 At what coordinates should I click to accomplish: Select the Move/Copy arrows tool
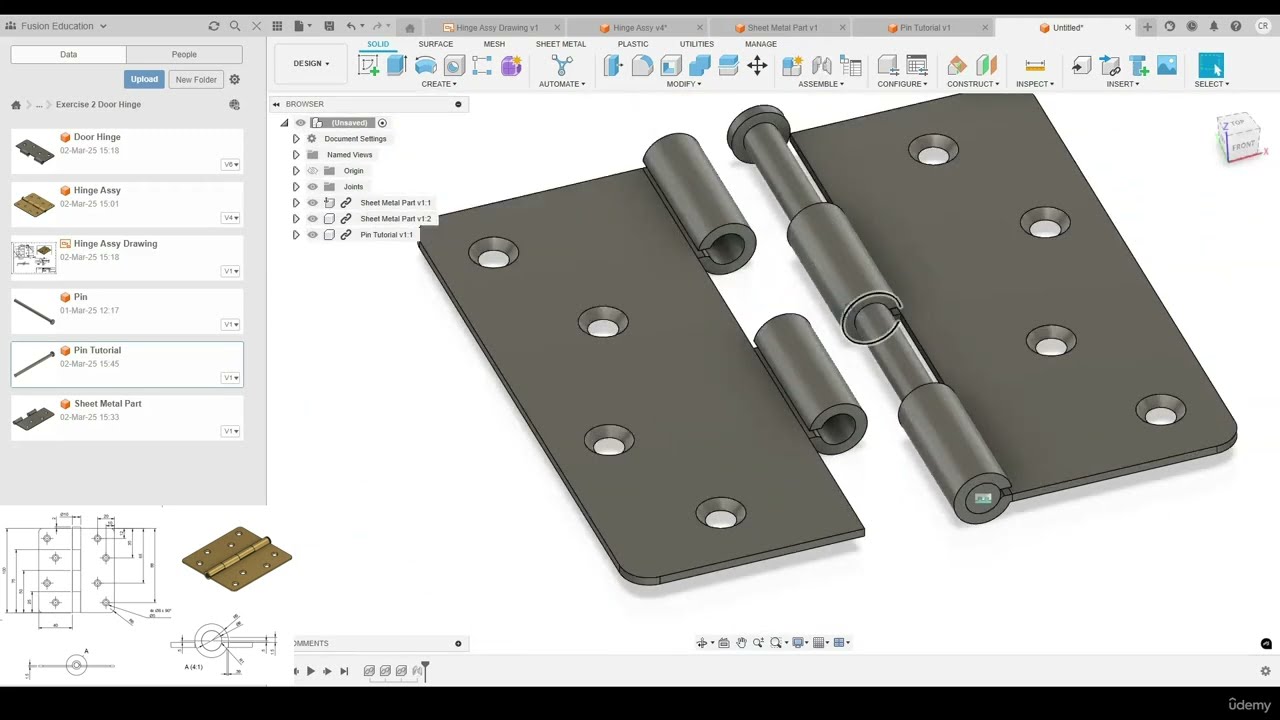(757, 66)
